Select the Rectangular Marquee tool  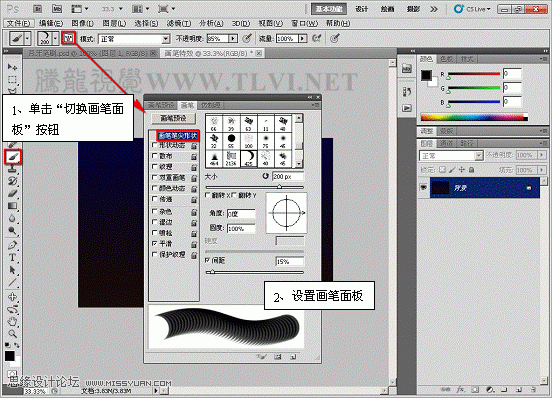(12, 80)
